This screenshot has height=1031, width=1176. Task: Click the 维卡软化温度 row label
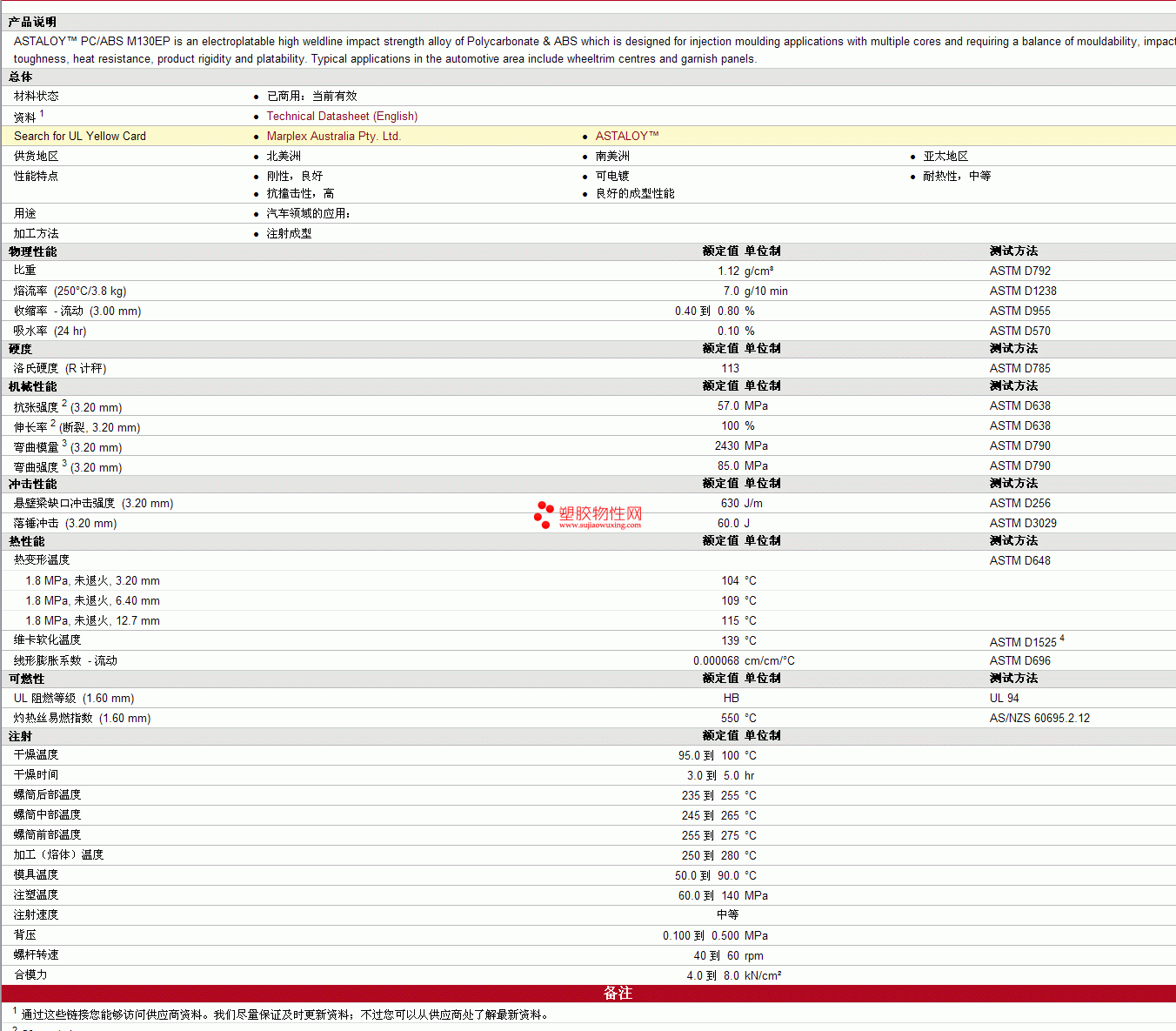click(x=47, y=639)
